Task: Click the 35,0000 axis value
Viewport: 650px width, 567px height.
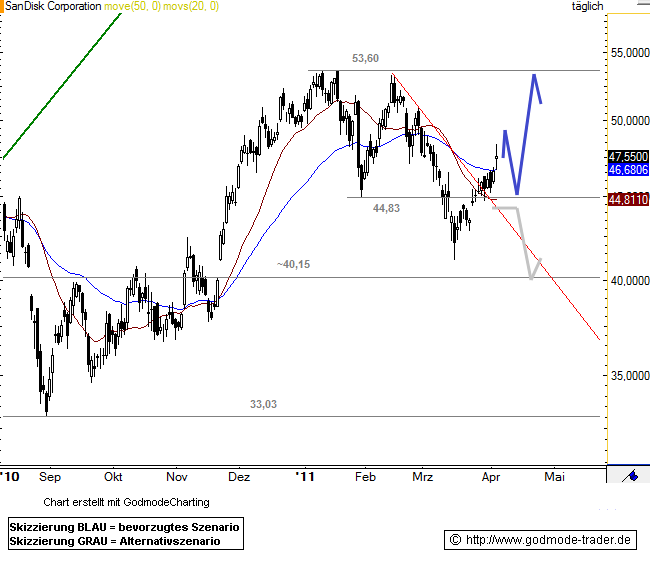Action: pyautogui.click(x=630, y=376)
